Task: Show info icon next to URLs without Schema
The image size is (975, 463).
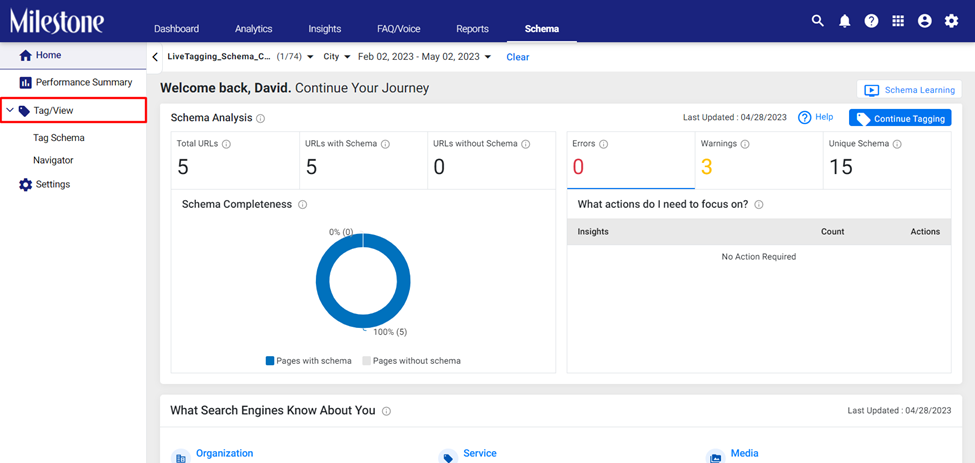Action: [x=525, y=144]
